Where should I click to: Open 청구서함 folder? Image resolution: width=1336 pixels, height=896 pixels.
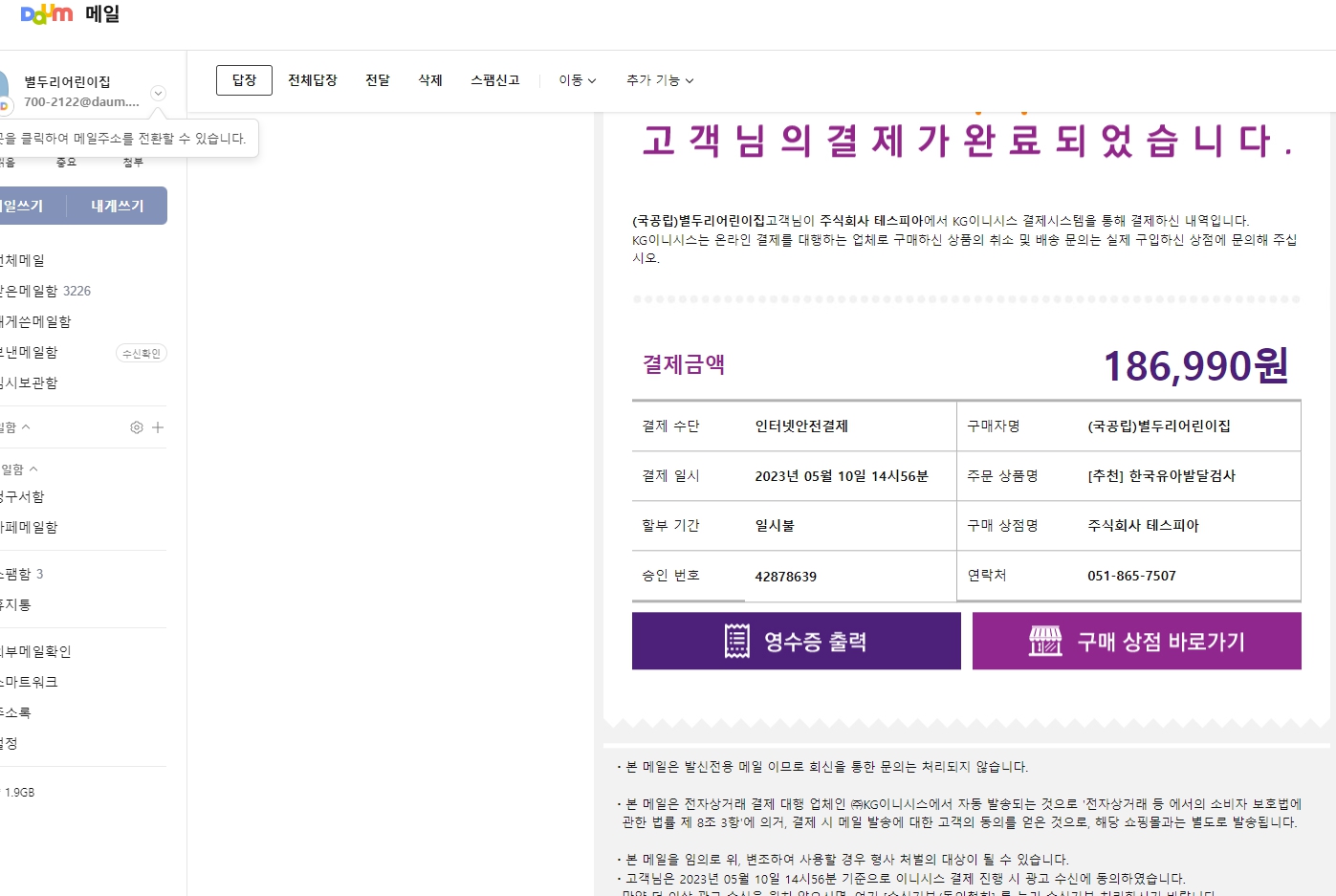coord(21,496)
